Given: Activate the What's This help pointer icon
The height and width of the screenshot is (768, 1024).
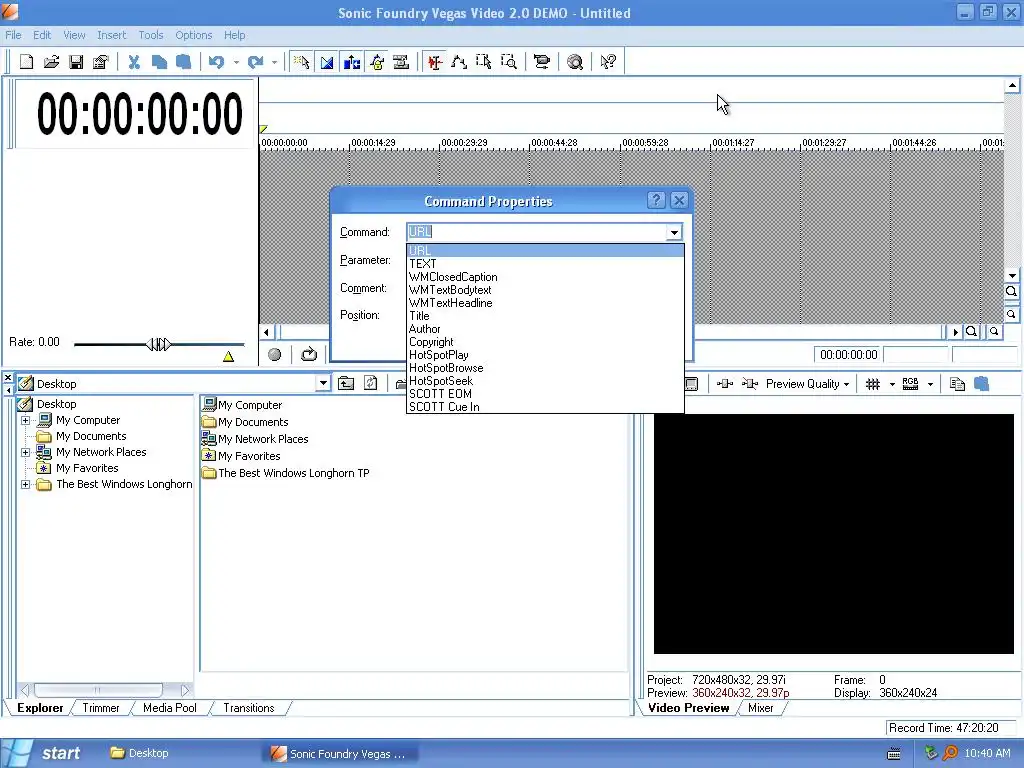Looking at the screenshot, I should [x=608, y=62].
